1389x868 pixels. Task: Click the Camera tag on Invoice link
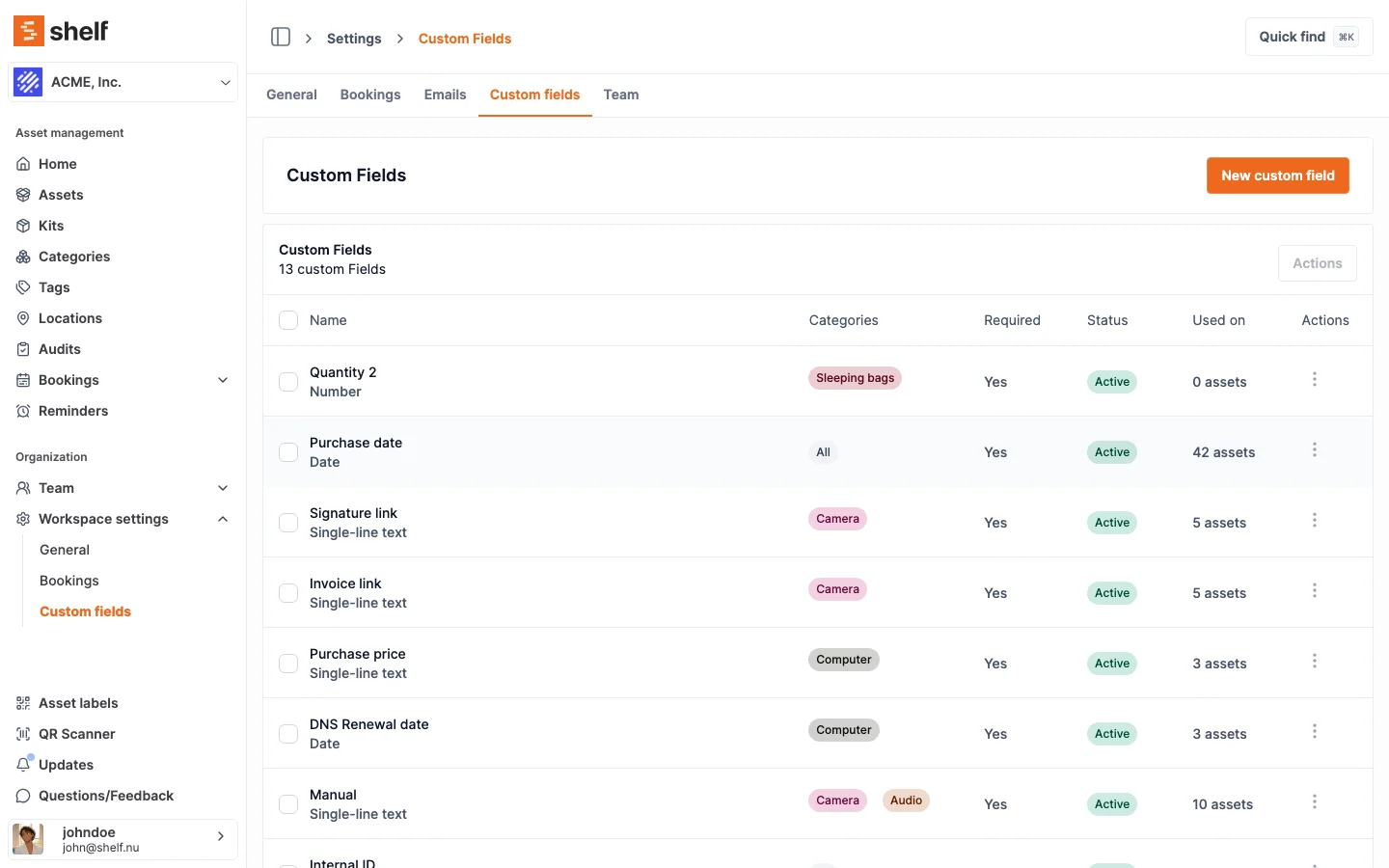tap(837, 589)
